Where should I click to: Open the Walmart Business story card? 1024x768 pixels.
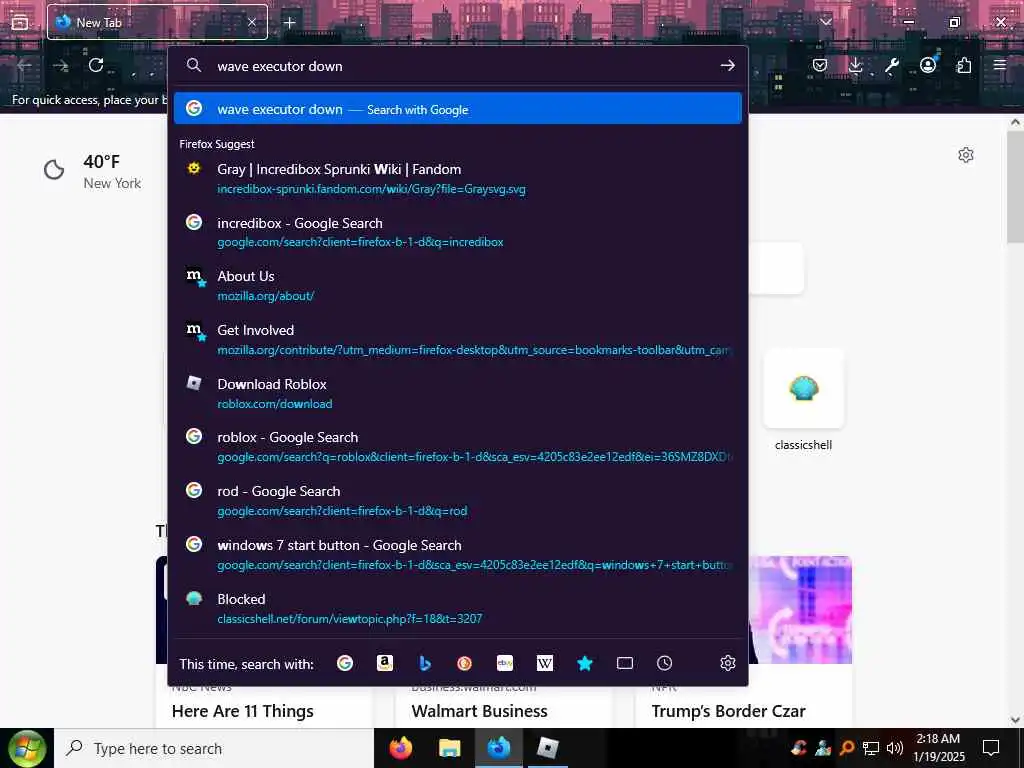click(x=479, y=711)
